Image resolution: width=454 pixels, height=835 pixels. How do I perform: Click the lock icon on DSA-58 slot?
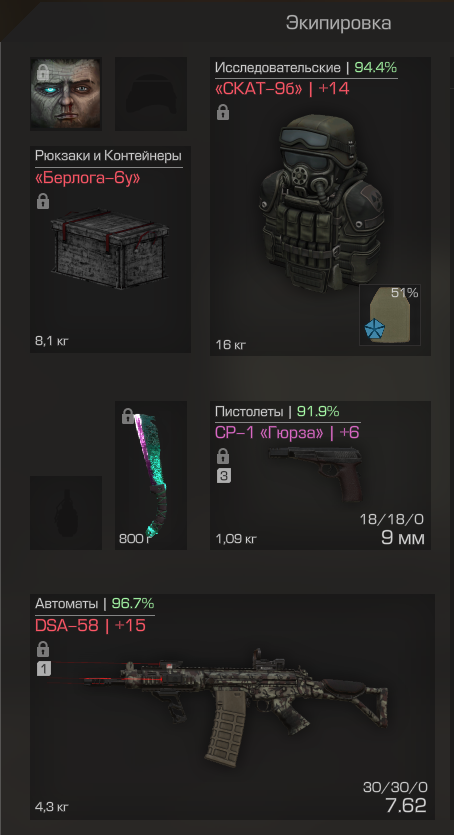click(x=43, y=649)
